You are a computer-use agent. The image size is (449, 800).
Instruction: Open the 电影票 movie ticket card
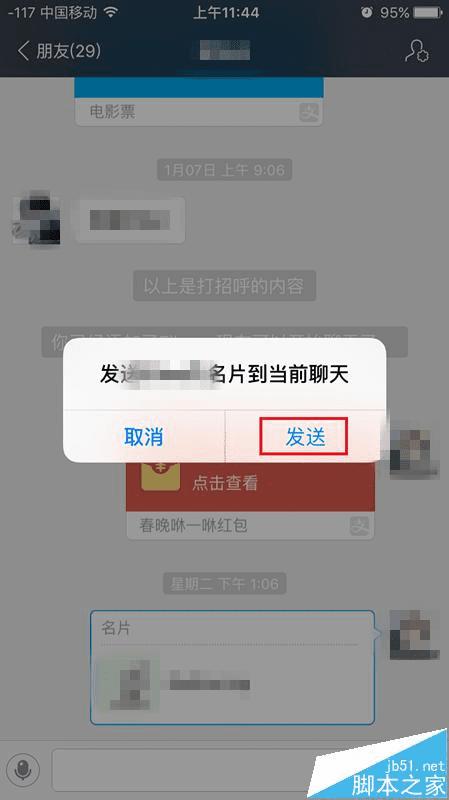(x=199, y=101)
